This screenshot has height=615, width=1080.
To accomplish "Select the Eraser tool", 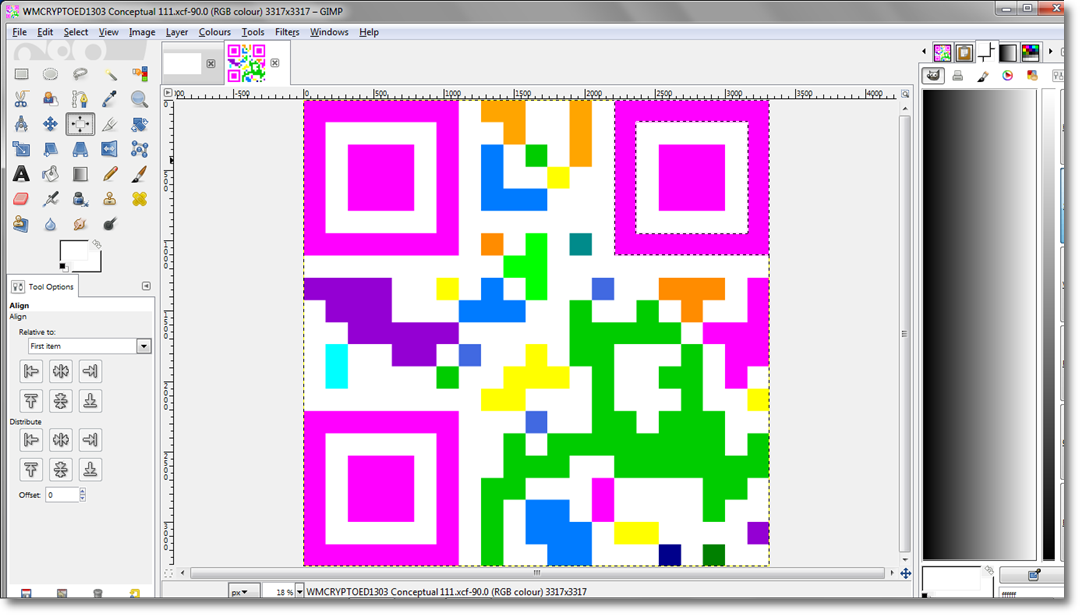I will 21,199.
